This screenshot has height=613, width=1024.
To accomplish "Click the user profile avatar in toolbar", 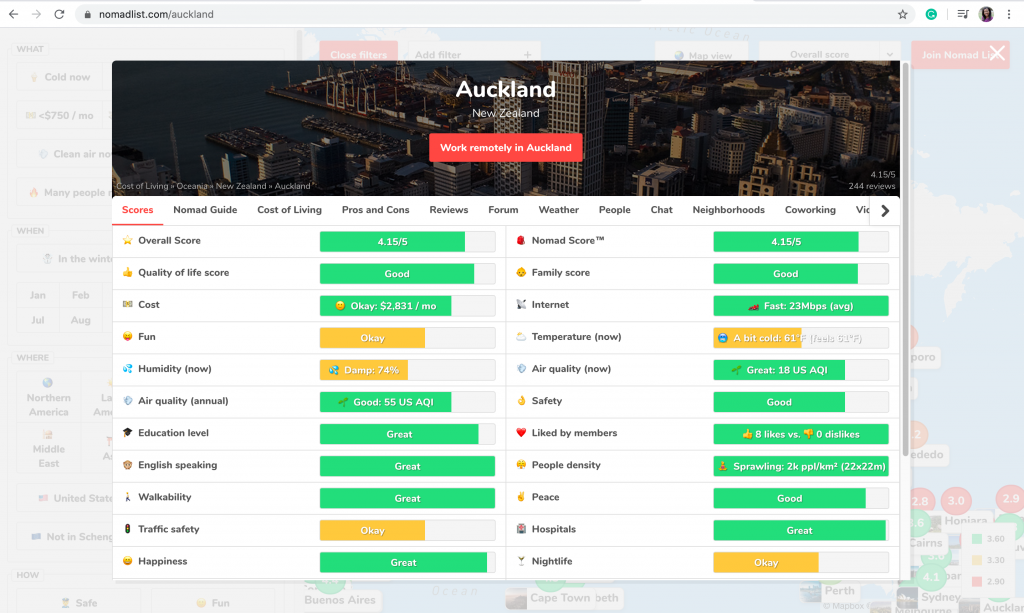I will click(986, 15).
